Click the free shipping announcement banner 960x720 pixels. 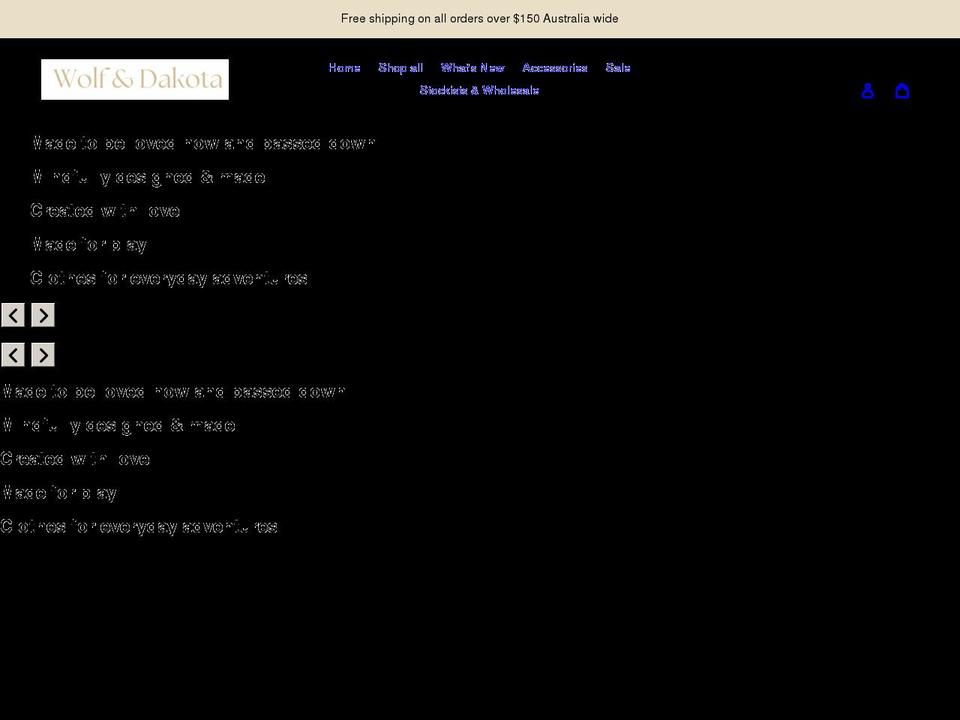coord(480,18)
